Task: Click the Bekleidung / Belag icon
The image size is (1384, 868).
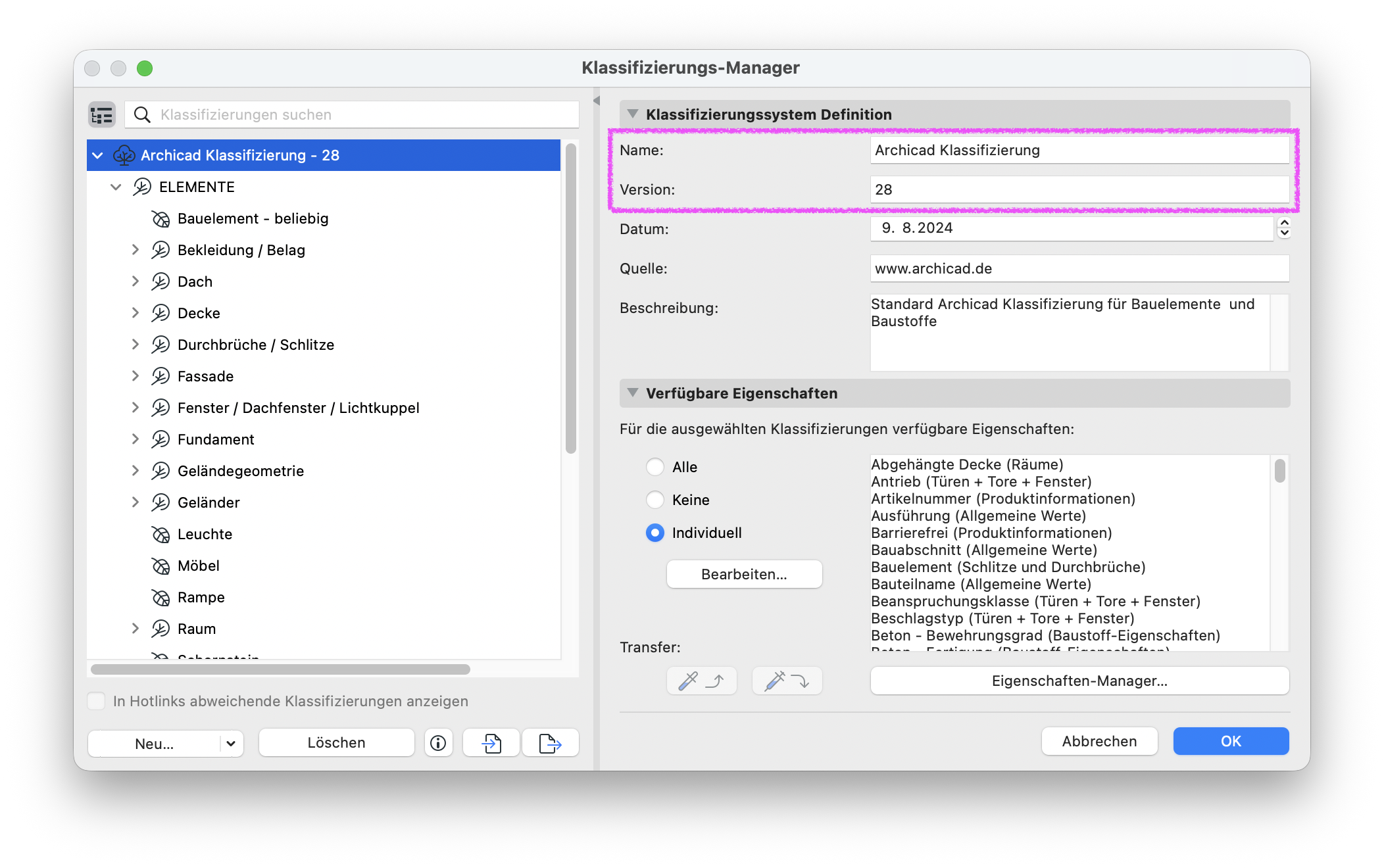Action: pos(161,250)
